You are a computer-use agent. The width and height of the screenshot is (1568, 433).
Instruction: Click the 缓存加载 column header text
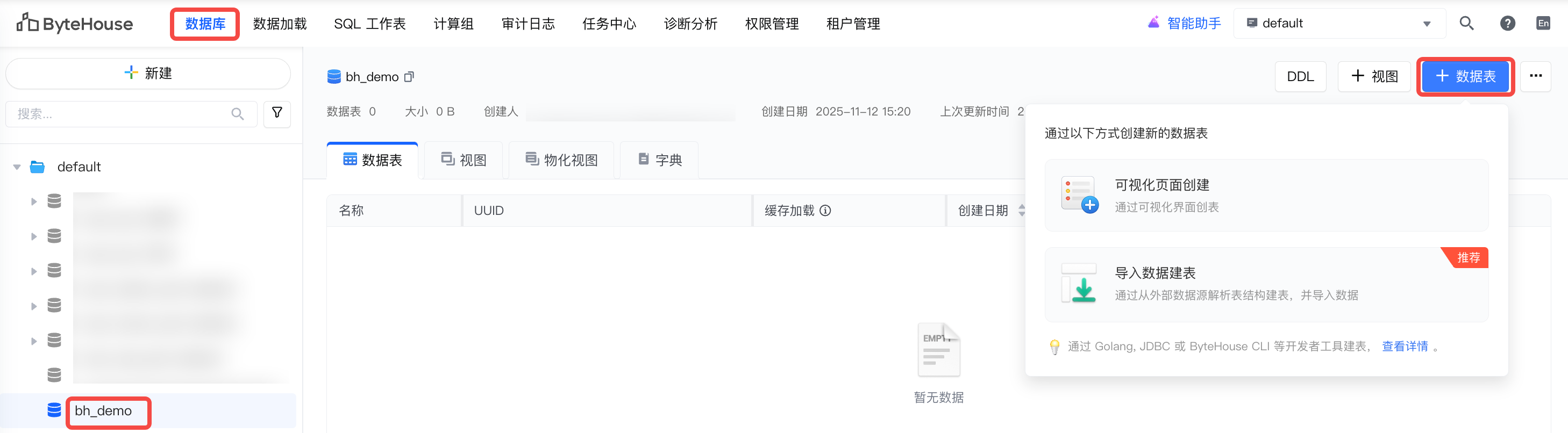pyautogui.click(x=789, y=211)
